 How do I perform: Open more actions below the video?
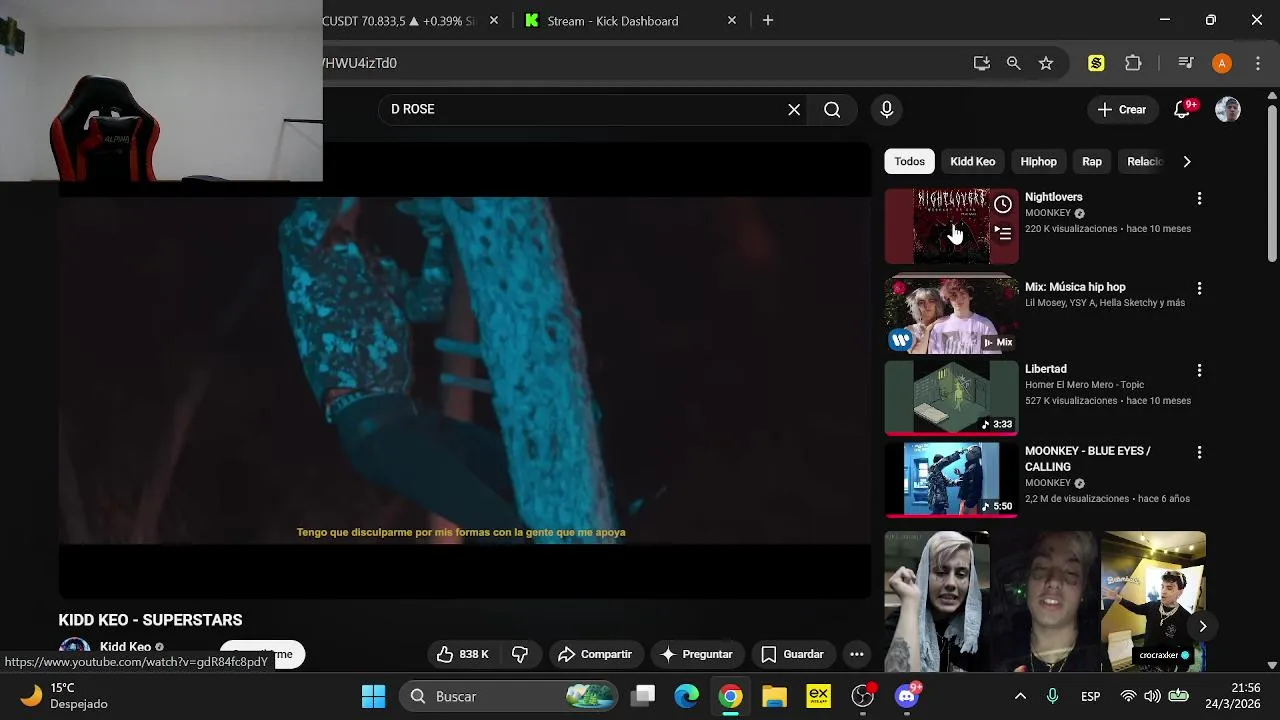pyautogui.click(x=857, y=654)
